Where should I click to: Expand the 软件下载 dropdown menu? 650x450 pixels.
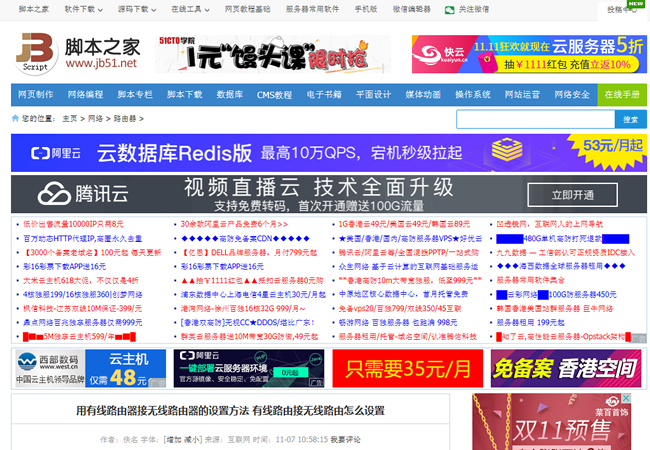pos(82,9)
